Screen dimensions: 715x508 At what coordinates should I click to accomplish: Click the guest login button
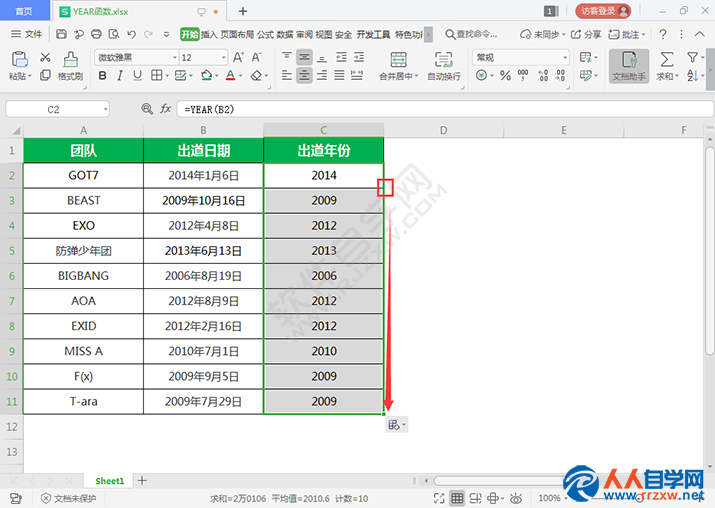[603, 11]
